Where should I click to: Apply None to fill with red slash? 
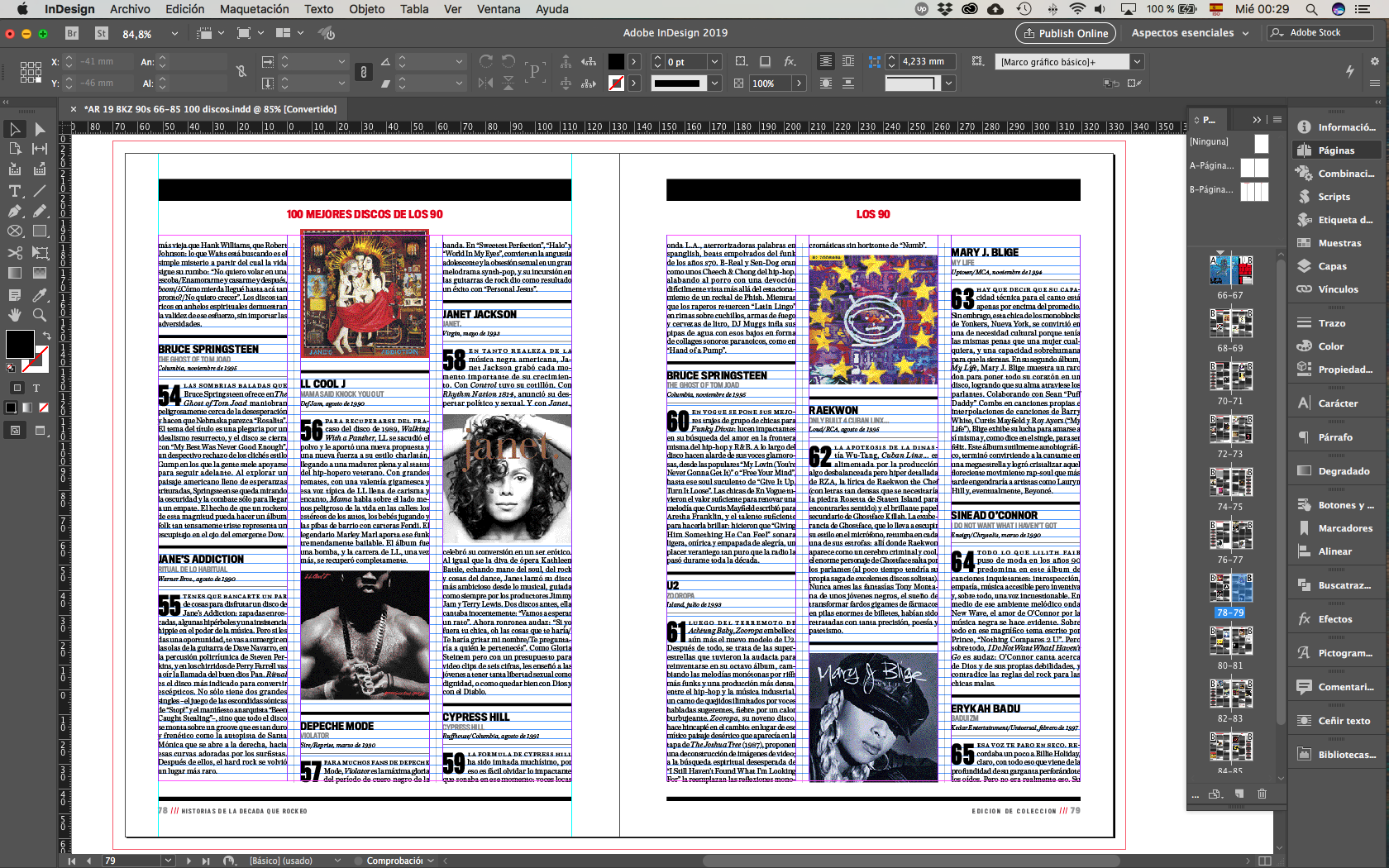44,408
